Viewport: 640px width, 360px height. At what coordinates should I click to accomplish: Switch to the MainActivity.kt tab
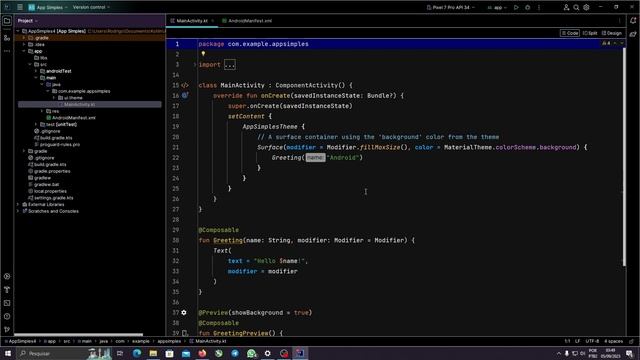[192, 20]
